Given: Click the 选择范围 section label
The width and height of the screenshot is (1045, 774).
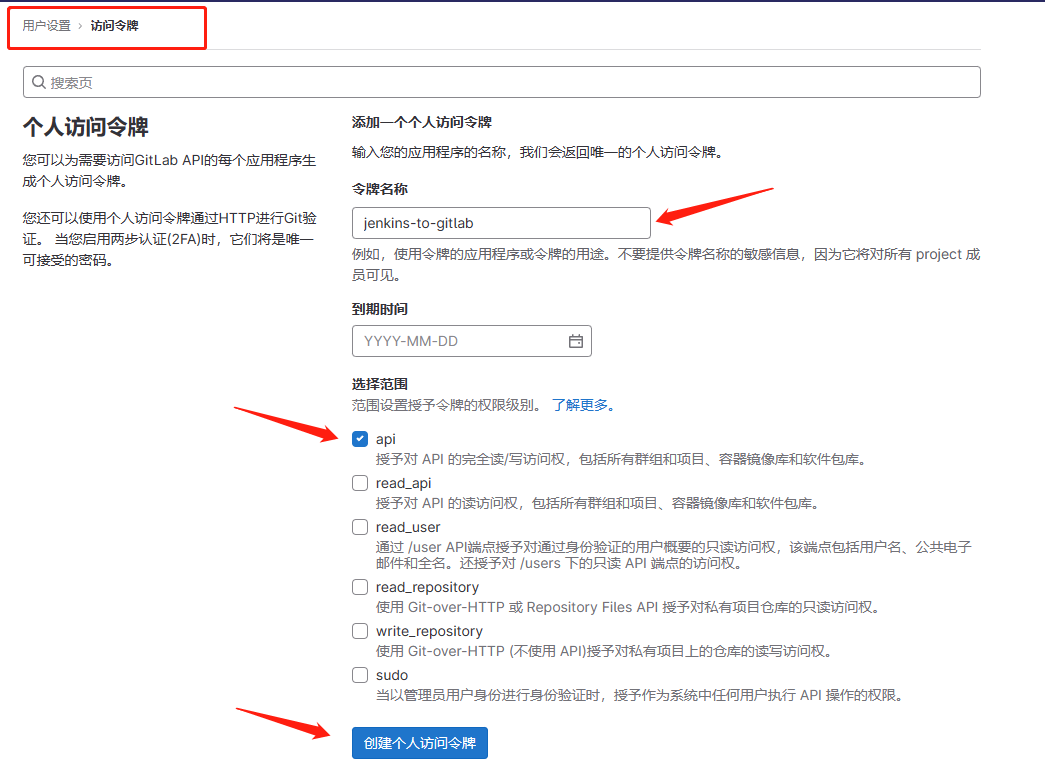Looking at the screenshot, I should [380, 384].
